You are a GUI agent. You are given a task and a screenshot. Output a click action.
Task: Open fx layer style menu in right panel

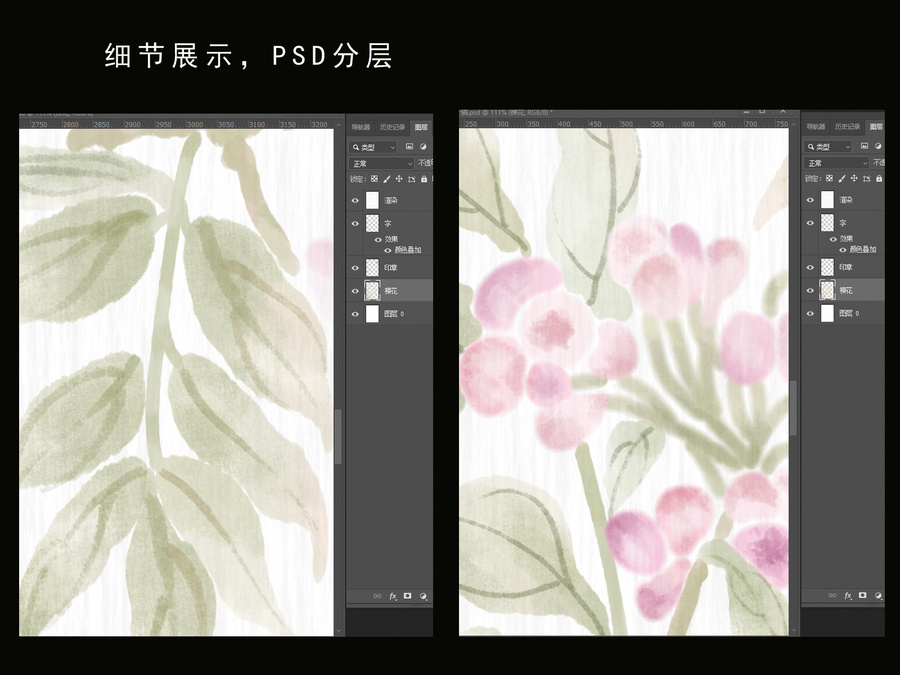click(848, 595)
